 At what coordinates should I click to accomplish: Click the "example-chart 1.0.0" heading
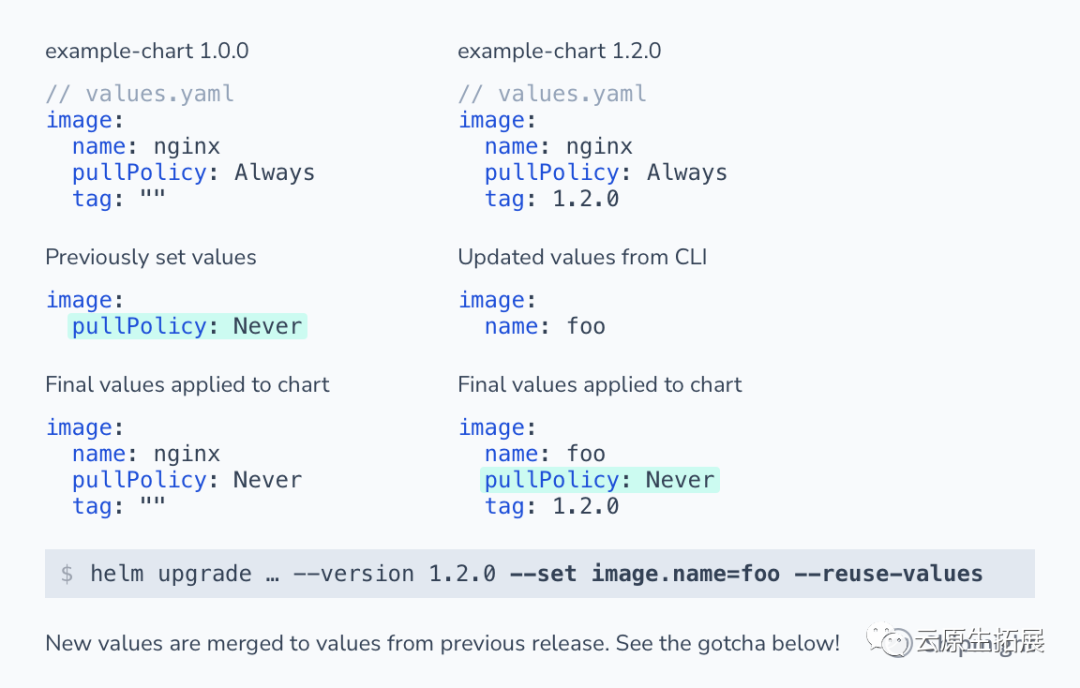pyautogui.click(x=147, y=51)
